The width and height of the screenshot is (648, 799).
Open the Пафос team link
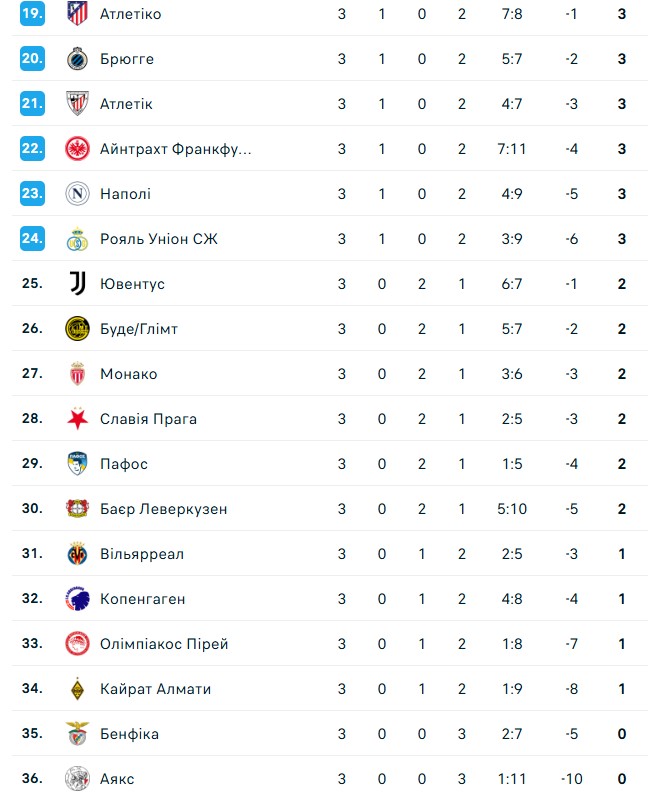(124, 464)
